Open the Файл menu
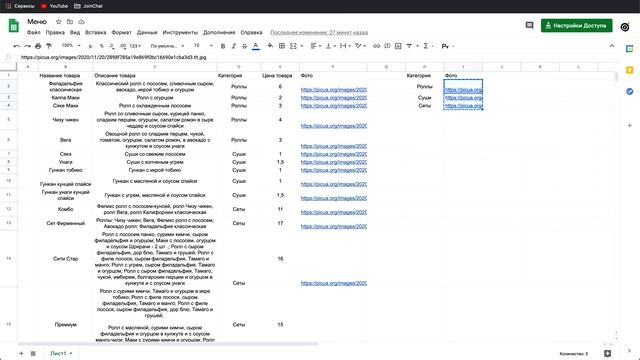The width and height of the screenshot is (640, 360). [x=33, y=32]
